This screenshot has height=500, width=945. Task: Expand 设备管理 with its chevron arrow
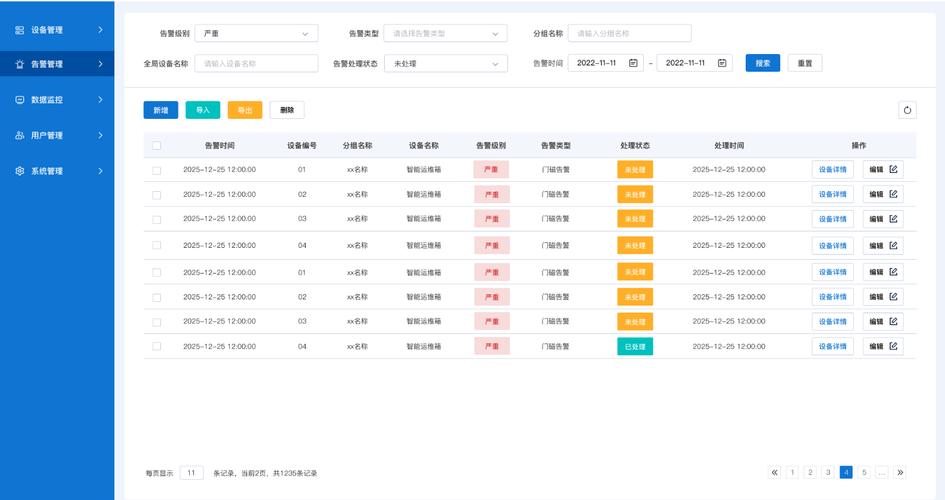(100, 30)
